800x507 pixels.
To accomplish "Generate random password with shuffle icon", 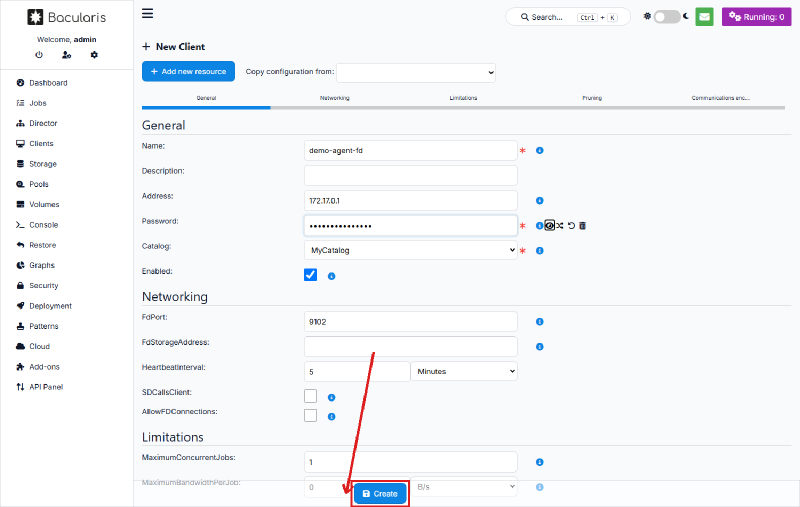I will pyautogui.click(x=560, y=225).
